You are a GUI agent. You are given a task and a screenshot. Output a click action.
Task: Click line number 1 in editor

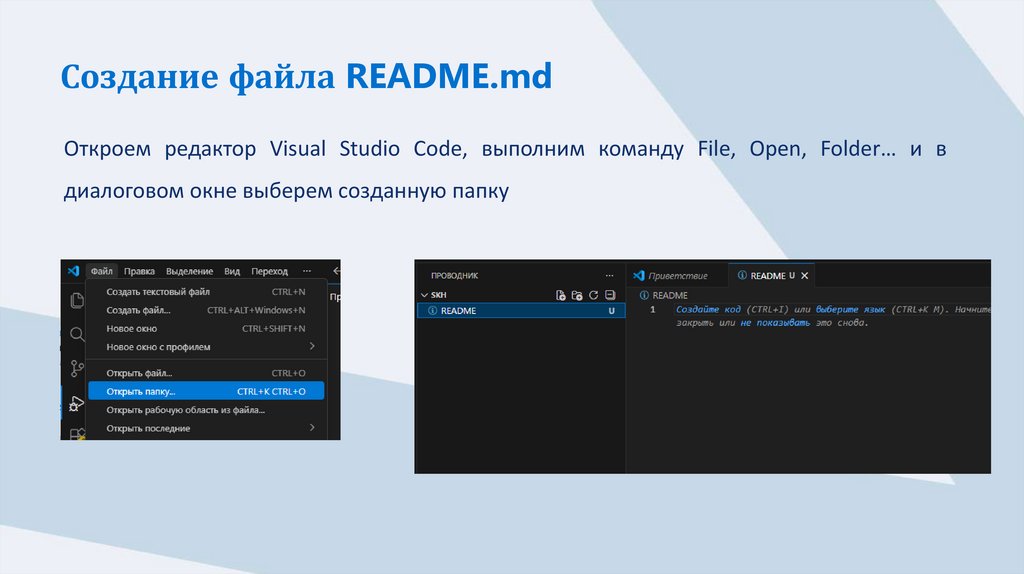click(652, 310)
